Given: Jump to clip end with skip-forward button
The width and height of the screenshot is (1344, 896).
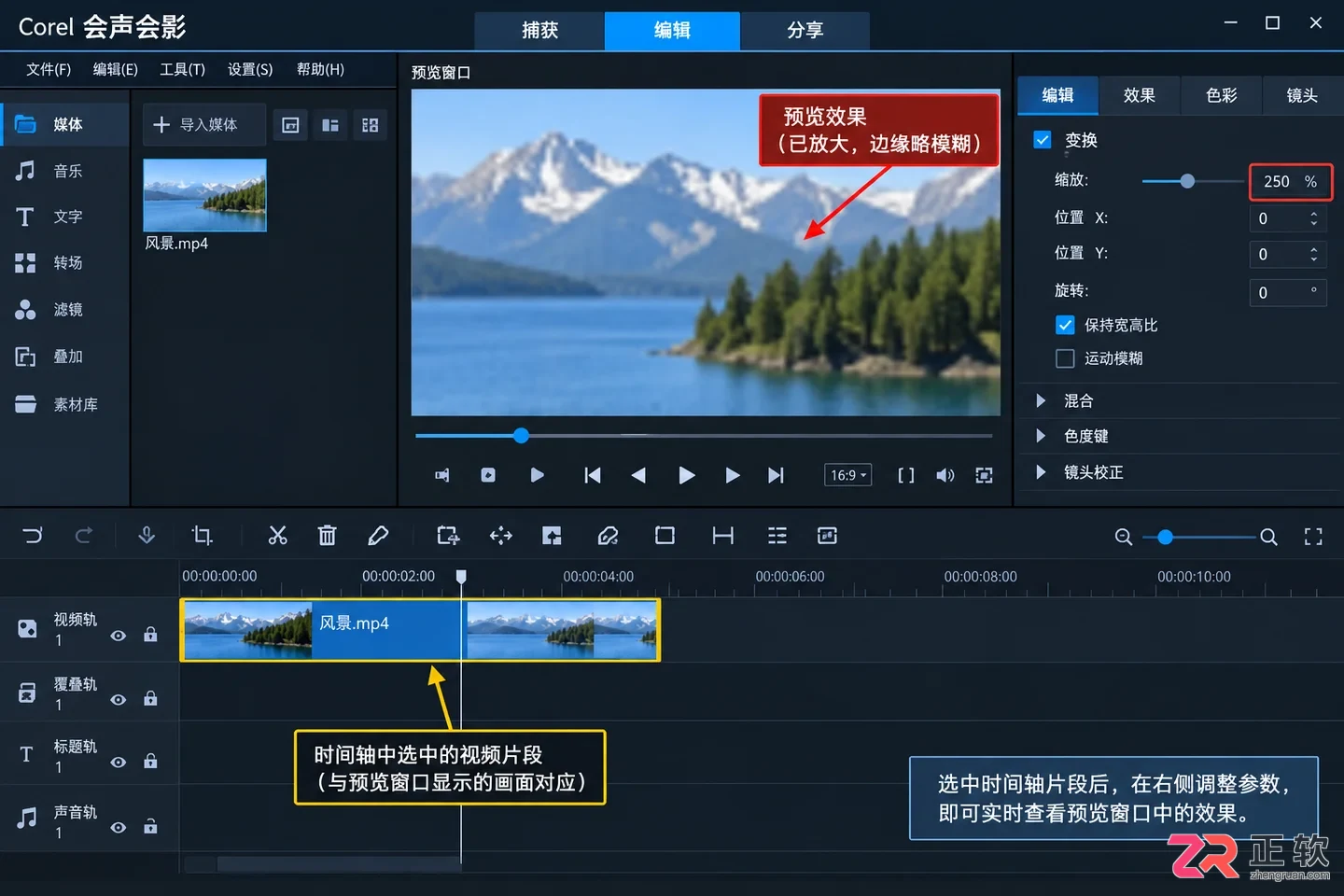Looking at the screenshot, I should tap(776, 475).
